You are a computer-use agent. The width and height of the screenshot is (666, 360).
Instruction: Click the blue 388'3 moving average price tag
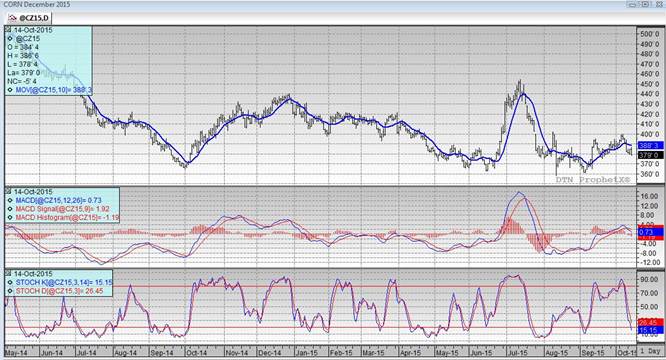650,145
